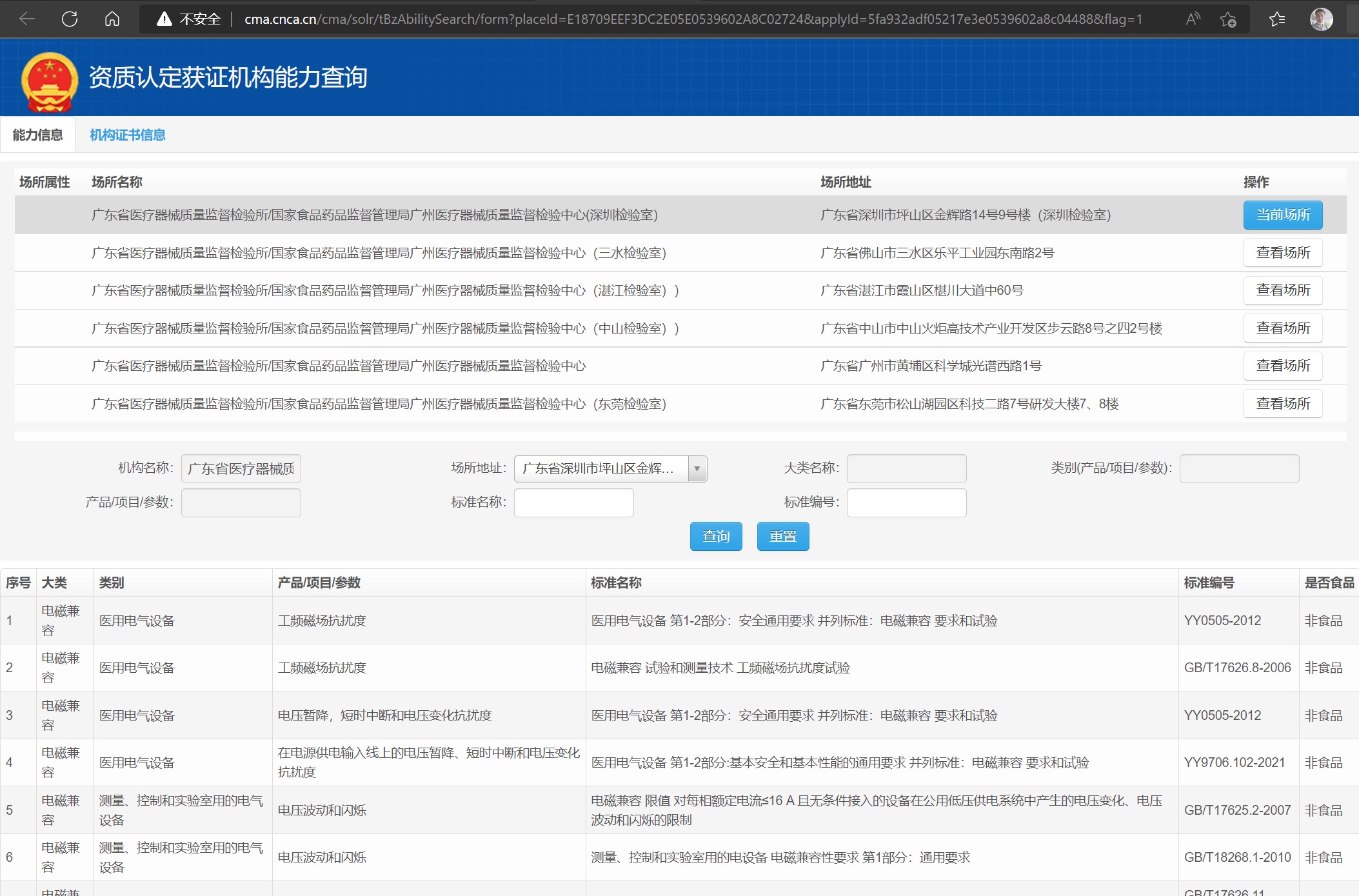This screenshot has height=896, width=1359.
Task: Open the 场所地址 dropdown
Action: 610,469
